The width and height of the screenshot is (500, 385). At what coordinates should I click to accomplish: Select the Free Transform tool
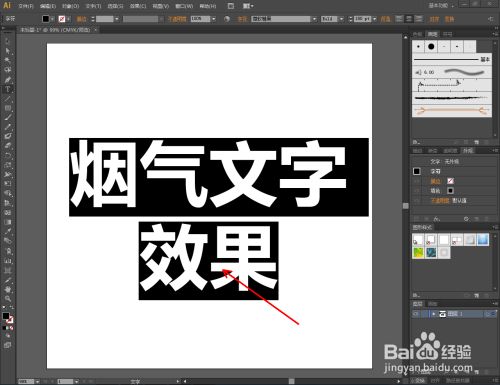coord(8,184)
